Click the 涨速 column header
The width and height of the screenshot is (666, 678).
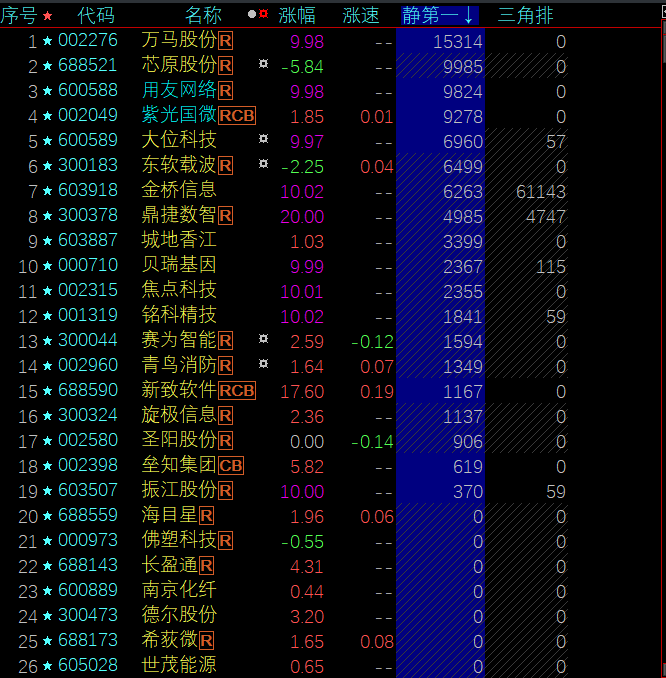[361, 16]
